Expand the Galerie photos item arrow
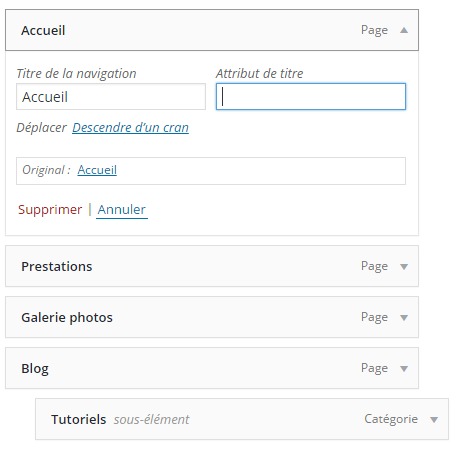The height and width of the screenshot is (465, 458). (404, 318)
